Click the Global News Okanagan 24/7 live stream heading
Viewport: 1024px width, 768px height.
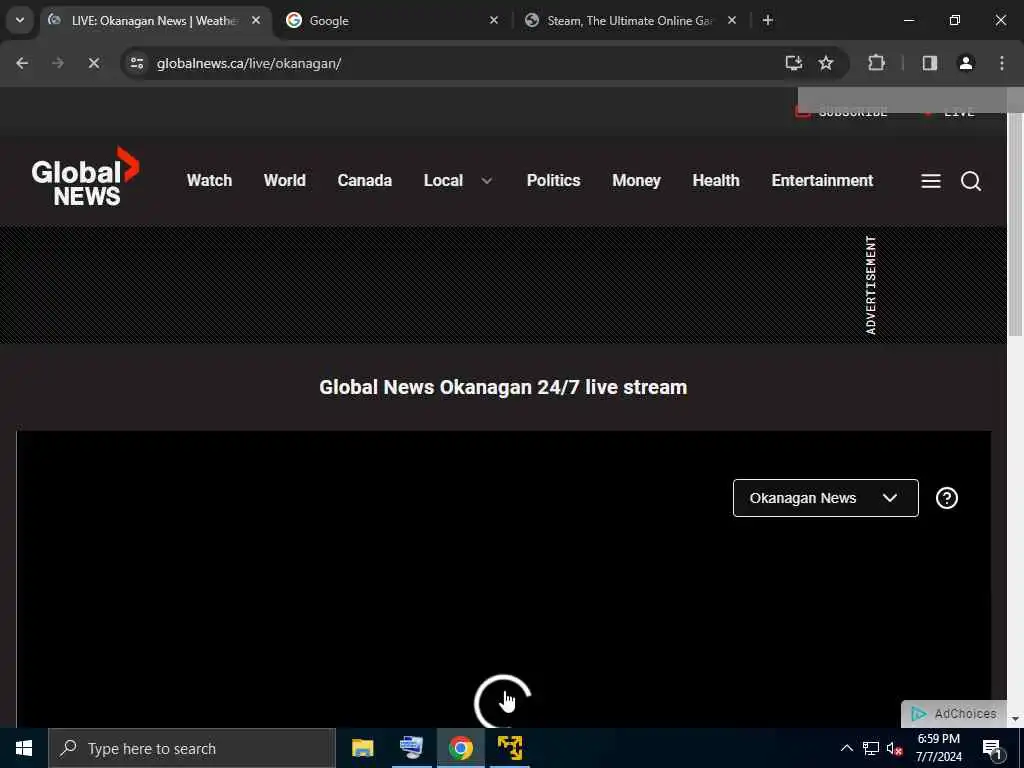pos(503,387)
